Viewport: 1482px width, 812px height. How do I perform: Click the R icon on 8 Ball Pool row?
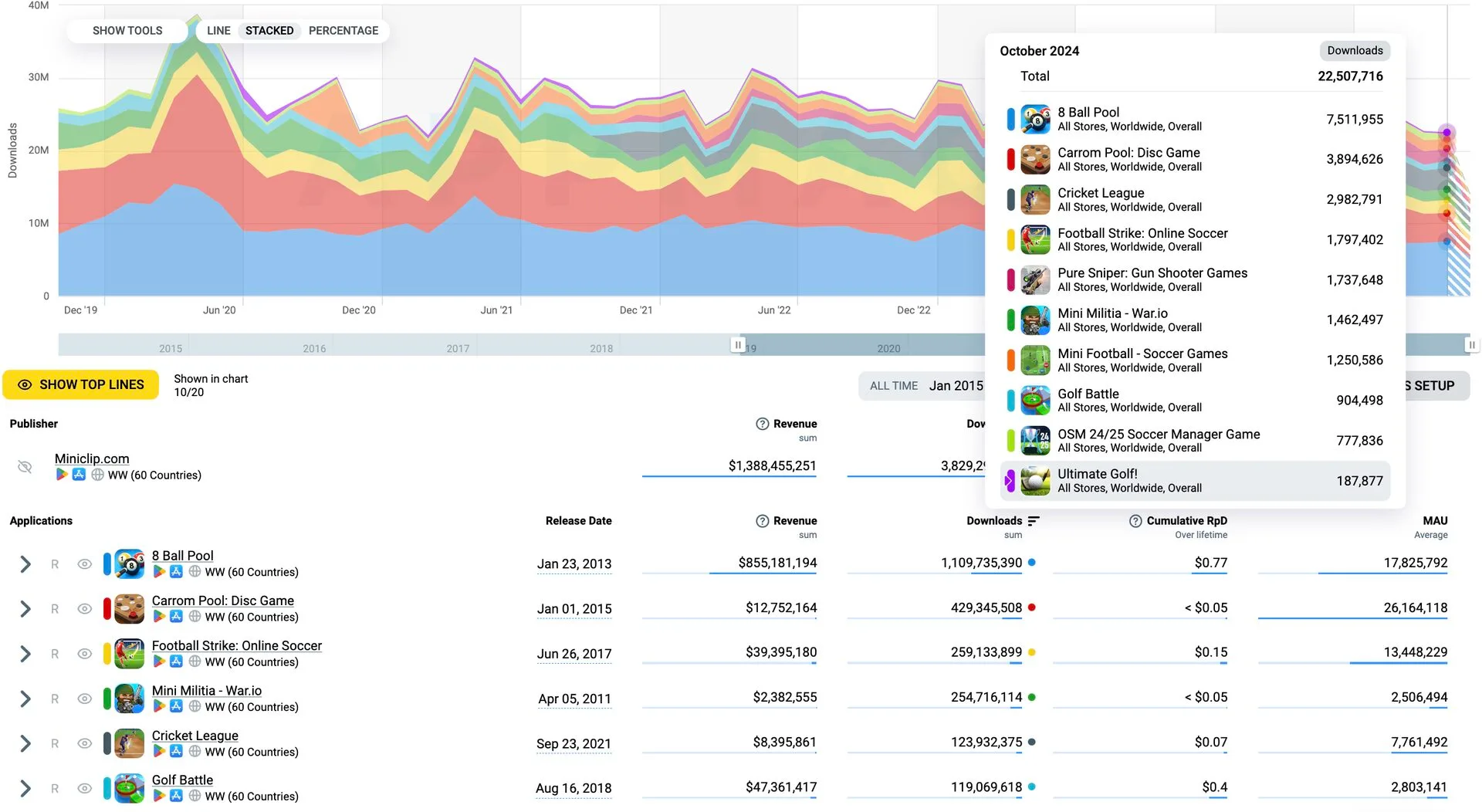tap(55, 564)
